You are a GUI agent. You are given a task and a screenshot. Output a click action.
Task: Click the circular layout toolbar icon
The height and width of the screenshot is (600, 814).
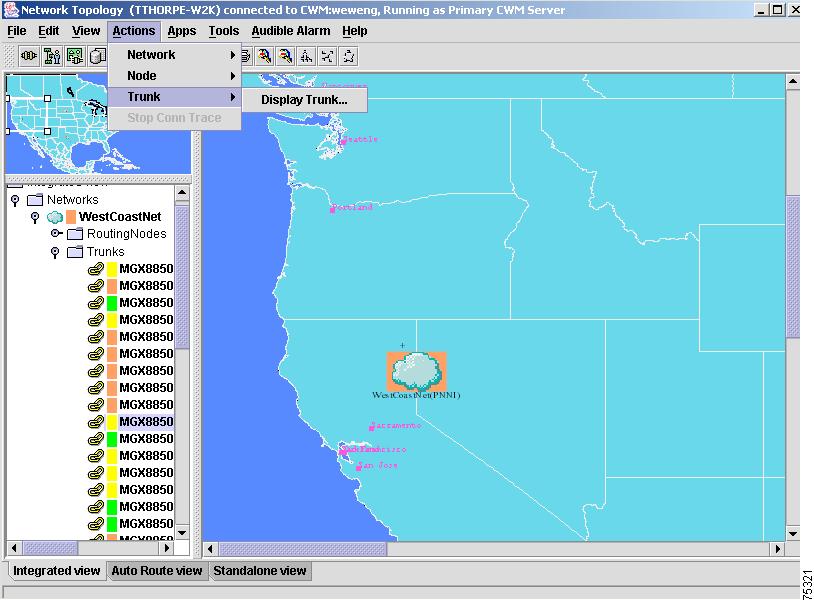[x=348, y=56]
